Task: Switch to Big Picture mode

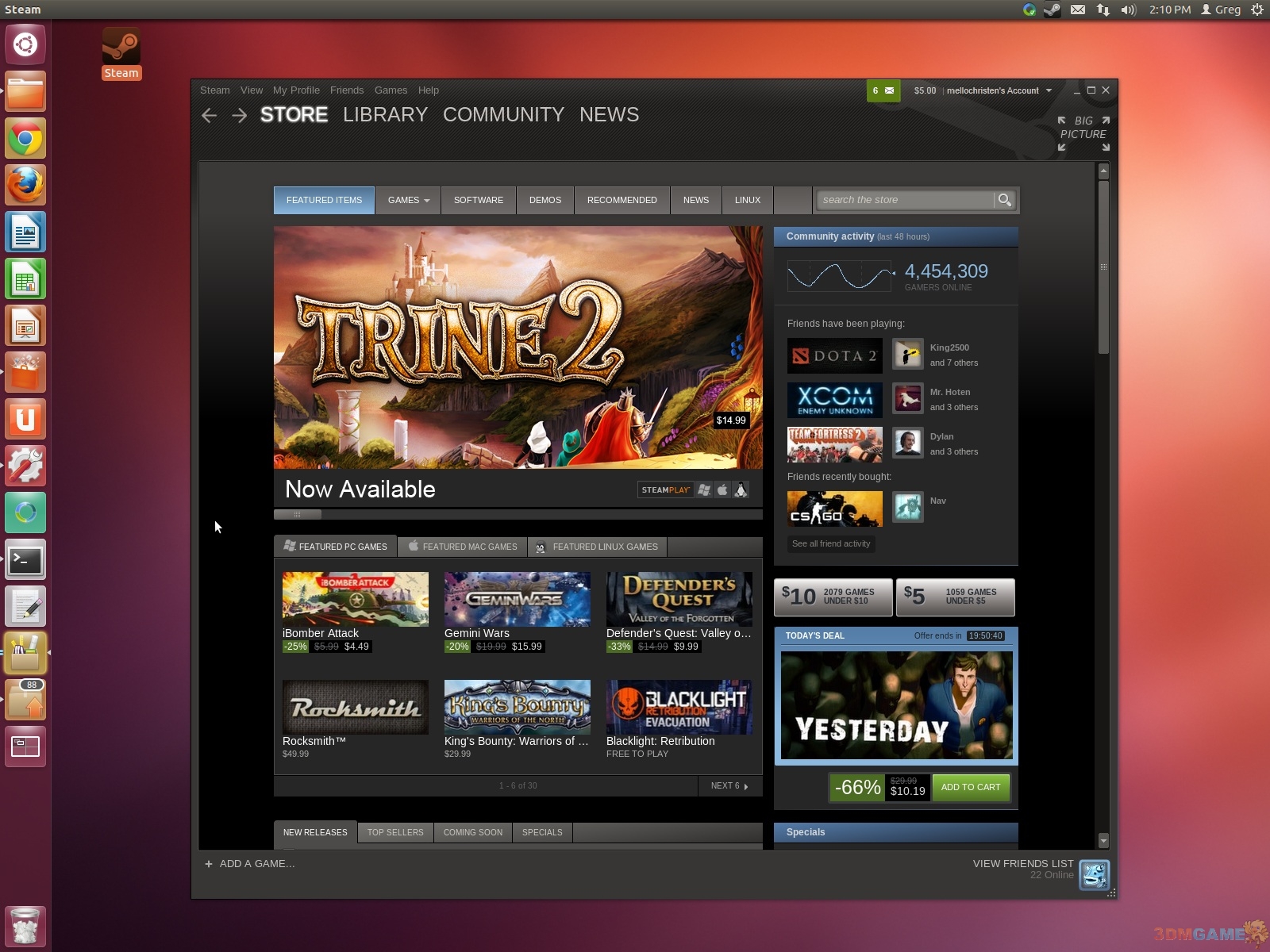Action: pos(1083,133)
